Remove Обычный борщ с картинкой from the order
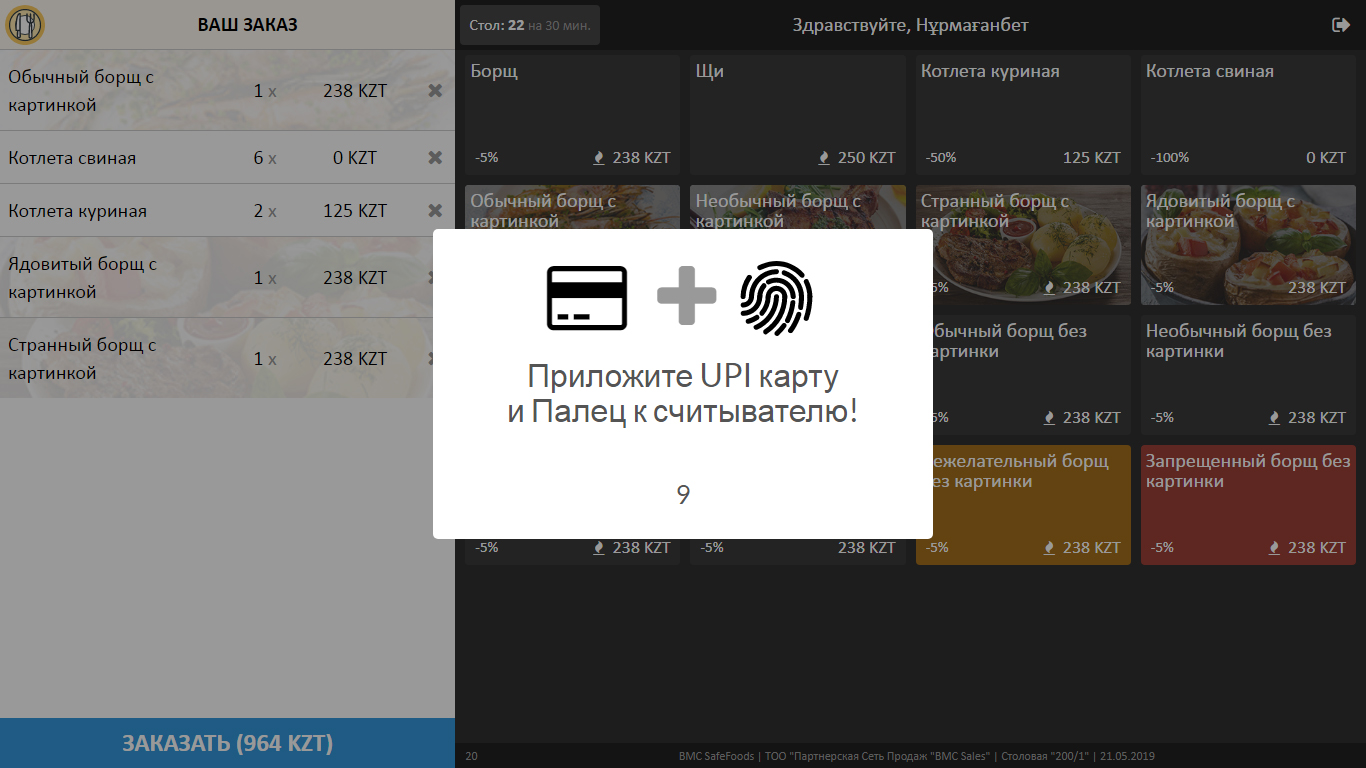 click(x=435, y=90)
